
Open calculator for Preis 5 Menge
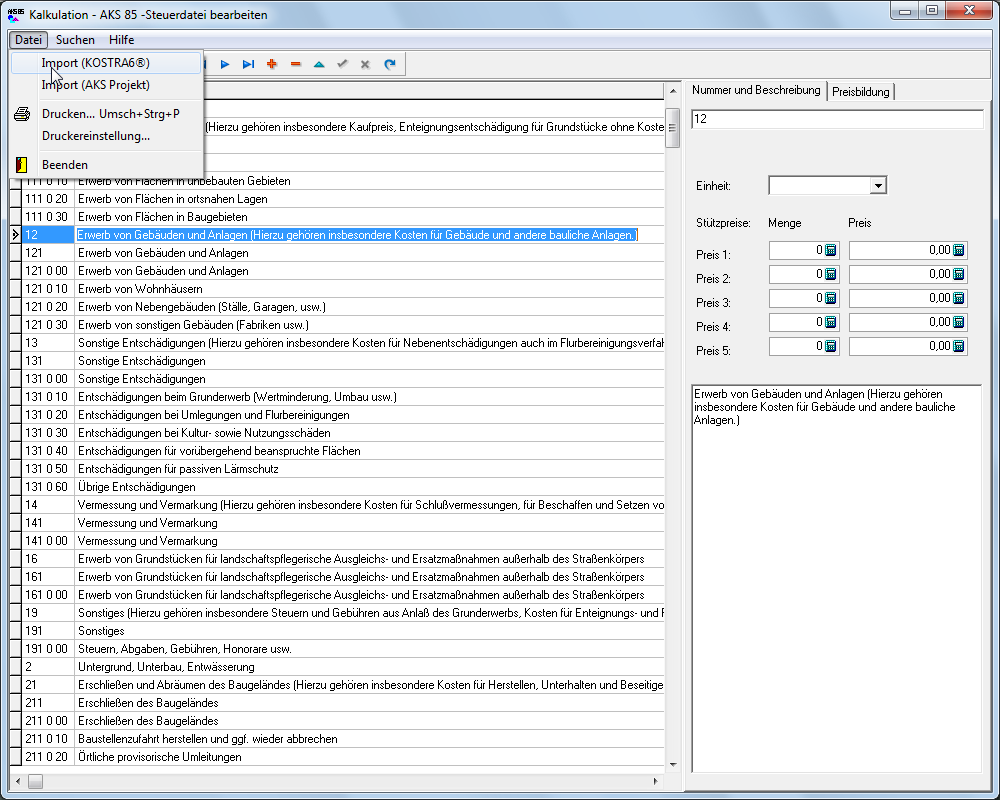(830, 346)
